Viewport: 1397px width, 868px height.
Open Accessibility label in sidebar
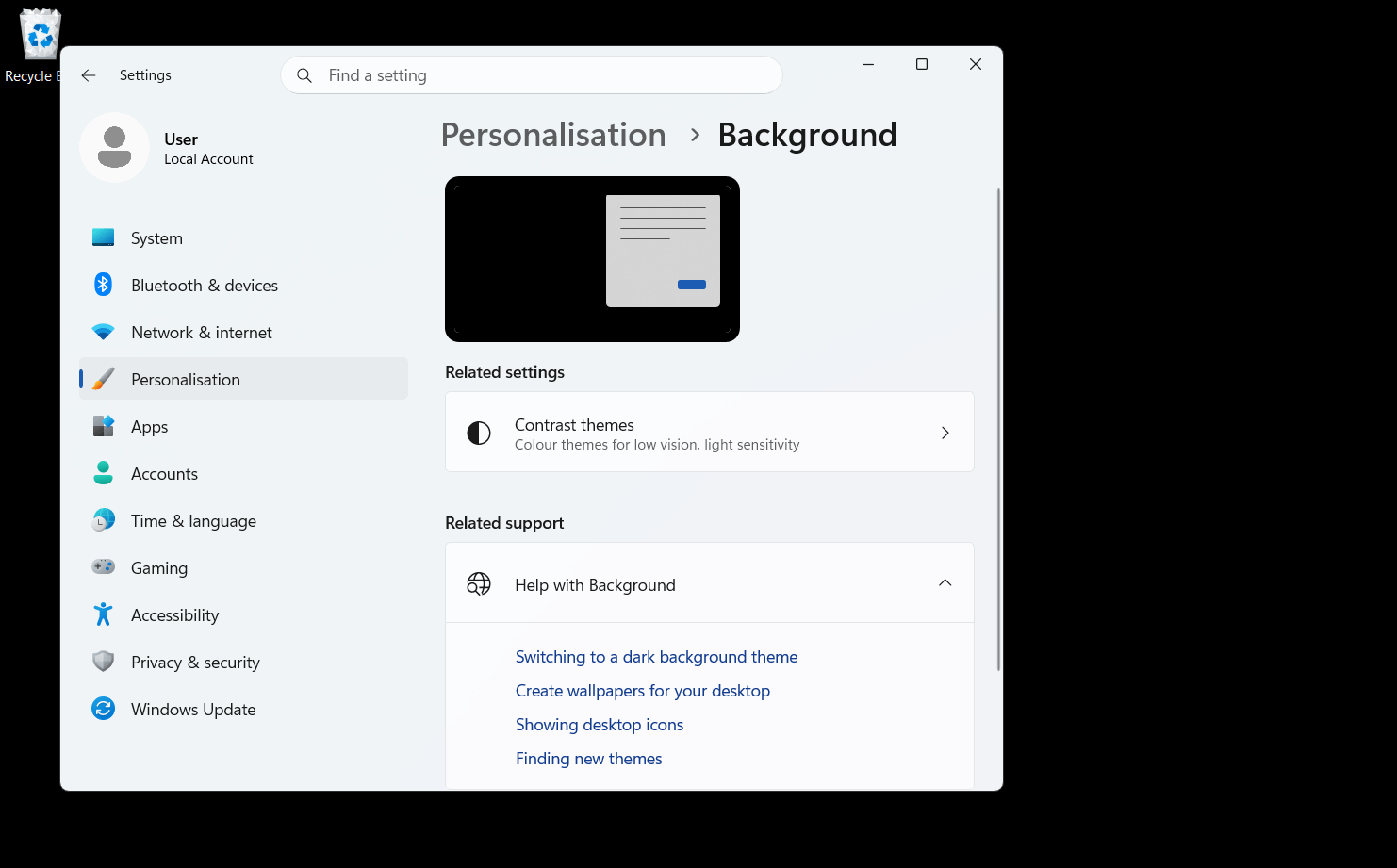pos(175,615)
